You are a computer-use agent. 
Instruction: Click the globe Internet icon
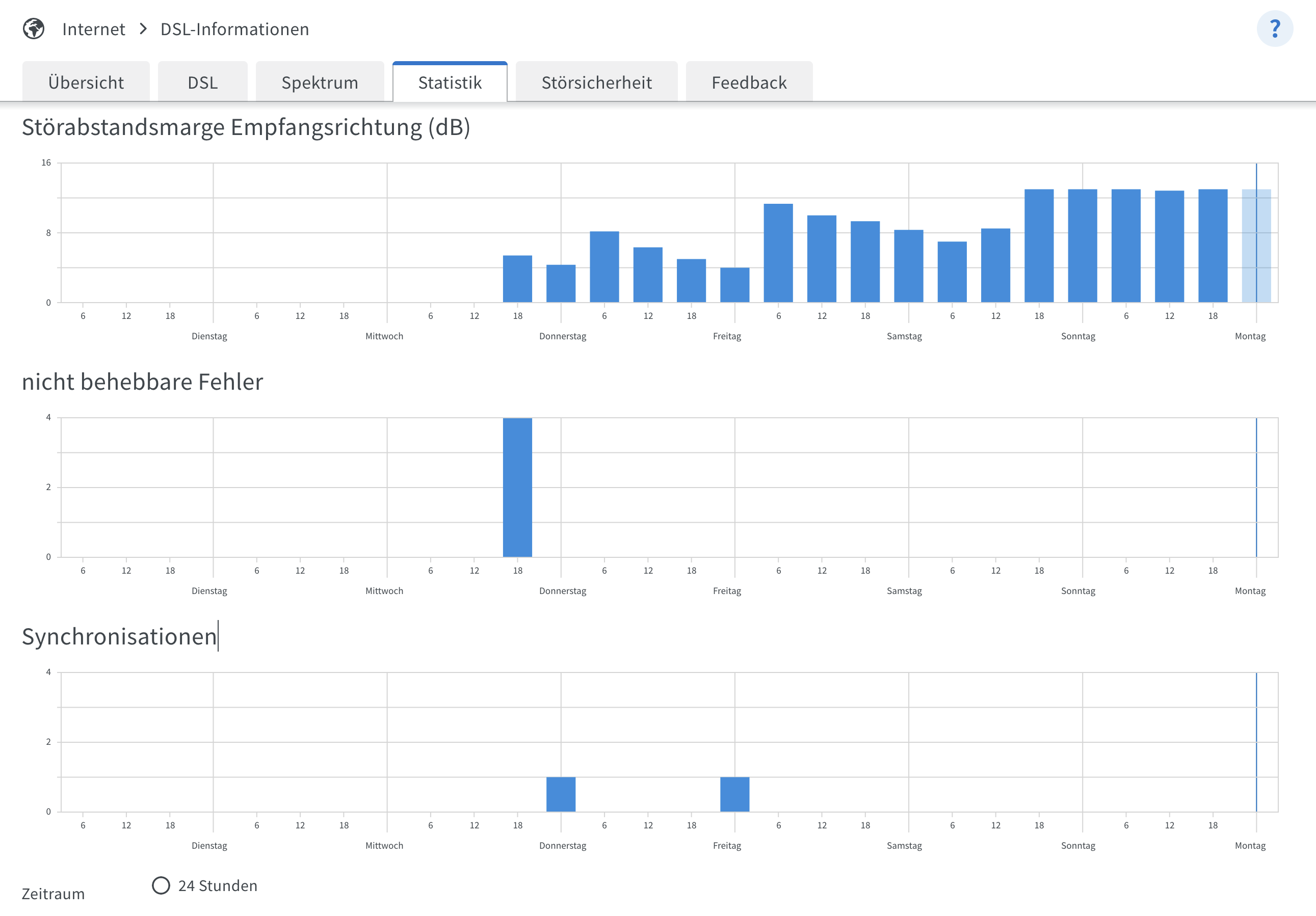[34, 29]
